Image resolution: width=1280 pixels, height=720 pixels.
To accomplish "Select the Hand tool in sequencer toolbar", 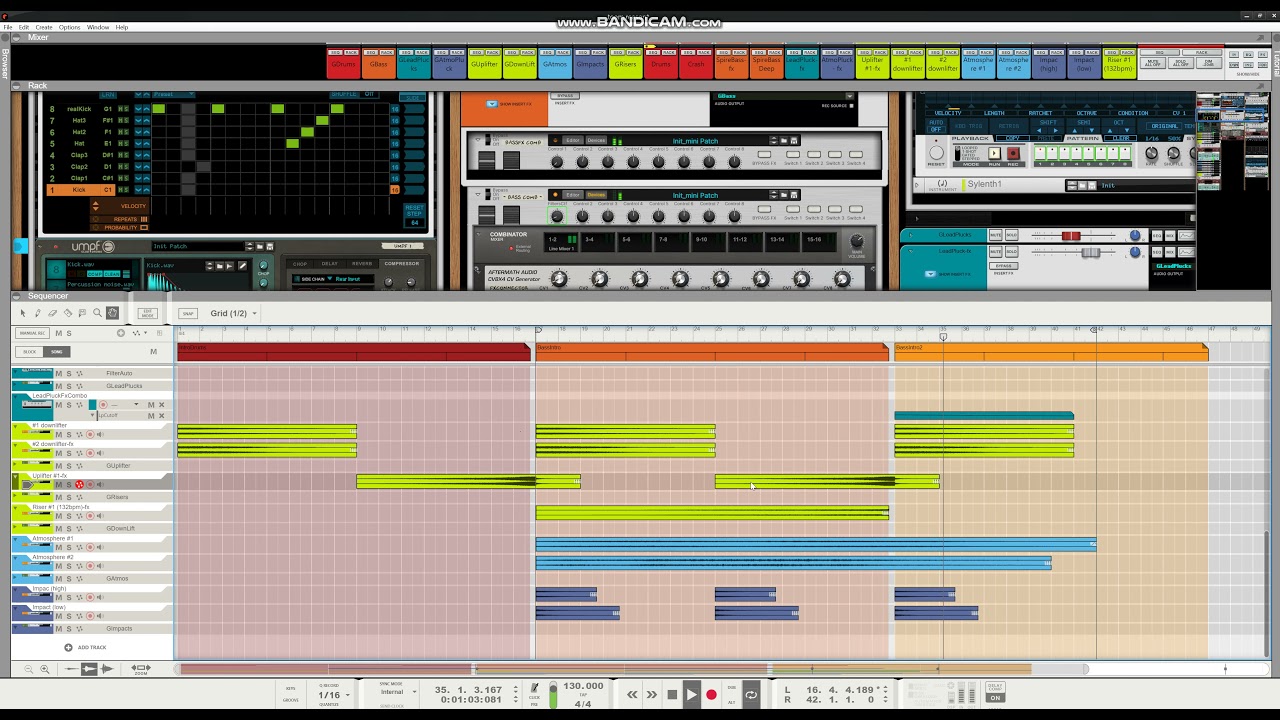I will pos(112,313).
